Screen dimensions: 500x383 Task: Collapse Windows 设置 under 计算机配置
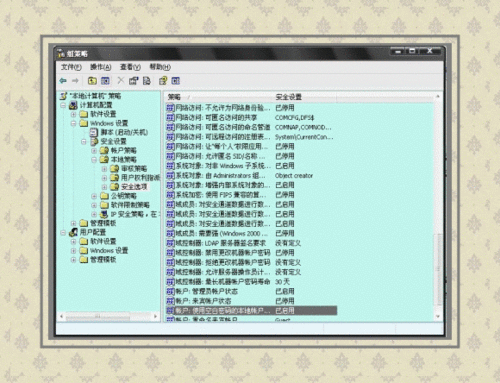click(73, 123)
